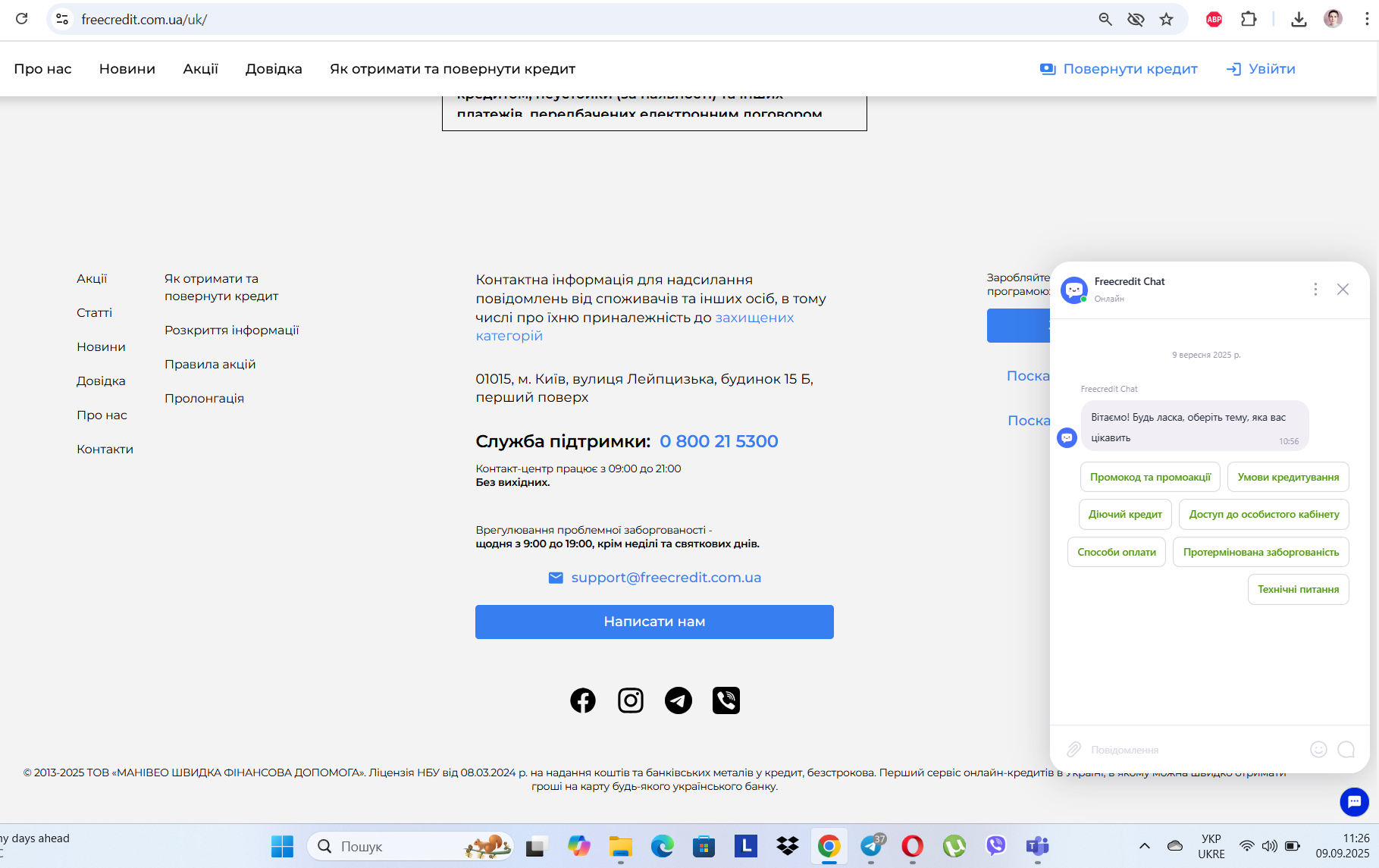Viewport: 1379px width, 868px height.
Task: Open the ABP Adblock Plus extension
Action: [1214, 19]
